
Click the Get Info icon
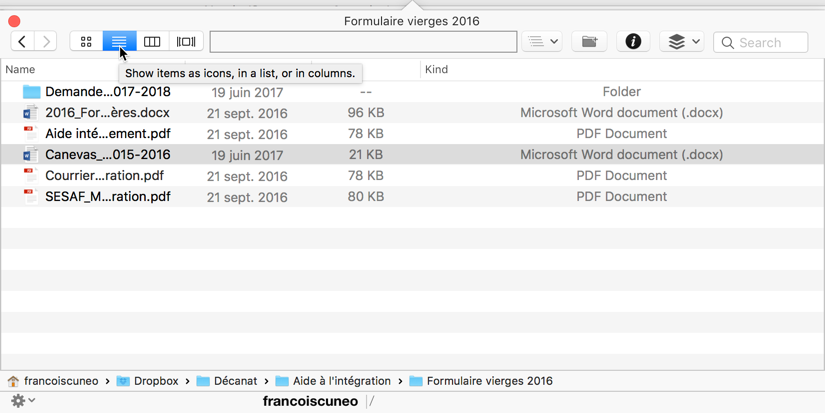click(x=633, y=42)
